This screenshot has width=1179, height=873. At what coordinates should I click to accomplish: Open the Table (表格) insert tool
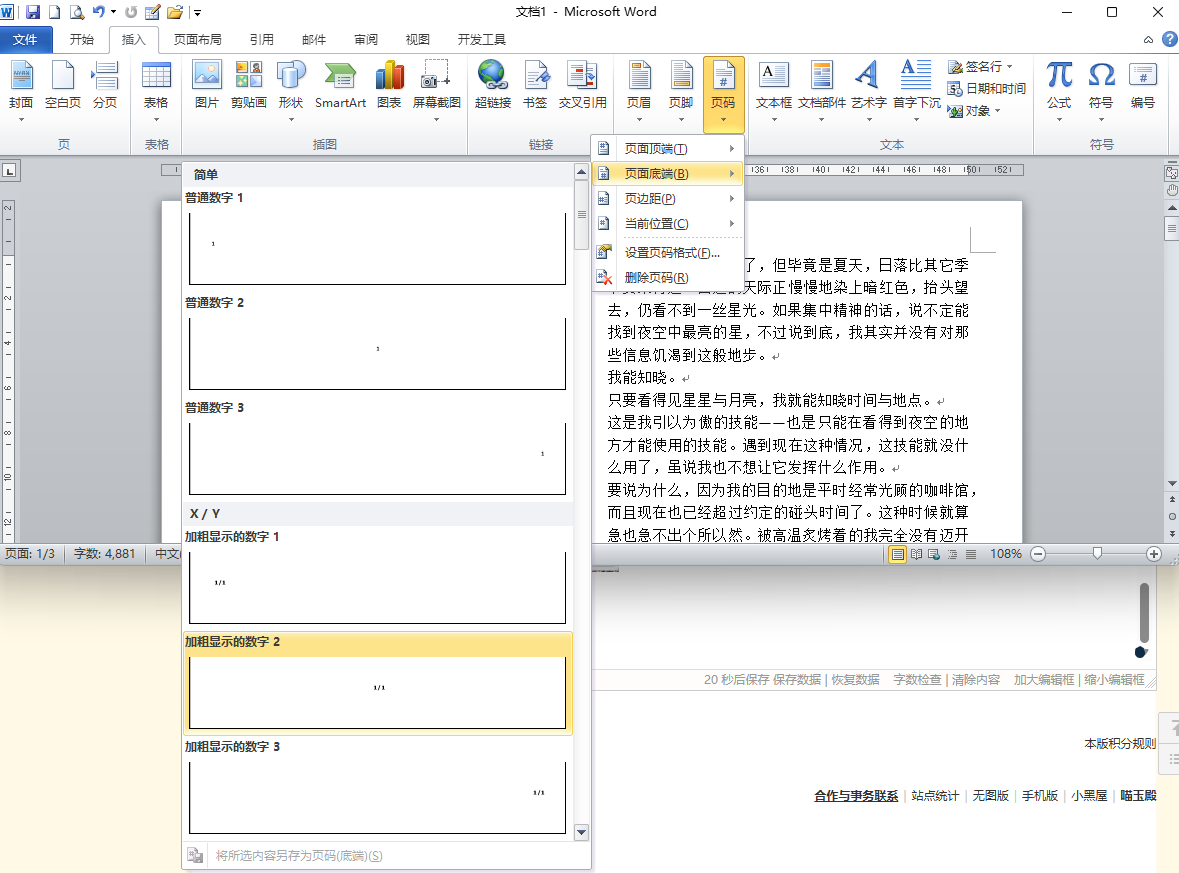coord(156,90)
